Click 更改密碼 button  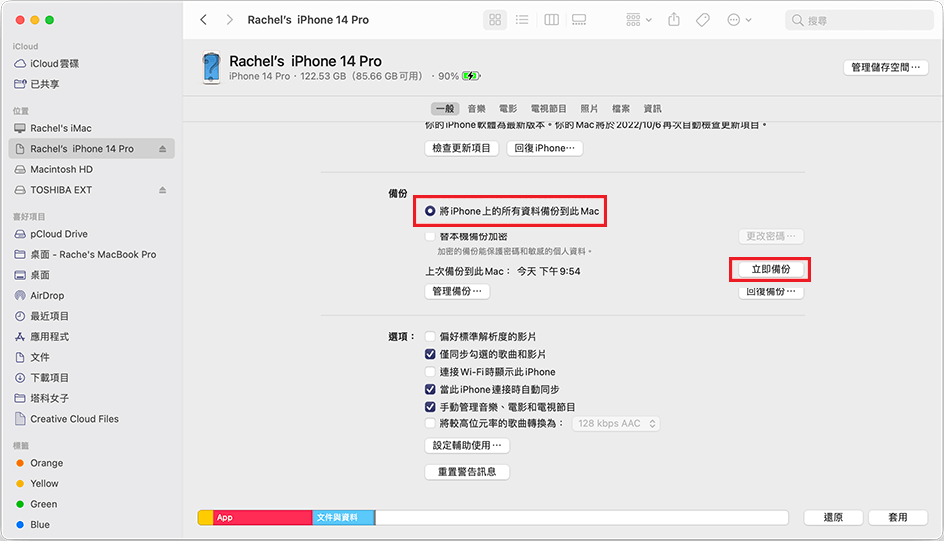771,236
